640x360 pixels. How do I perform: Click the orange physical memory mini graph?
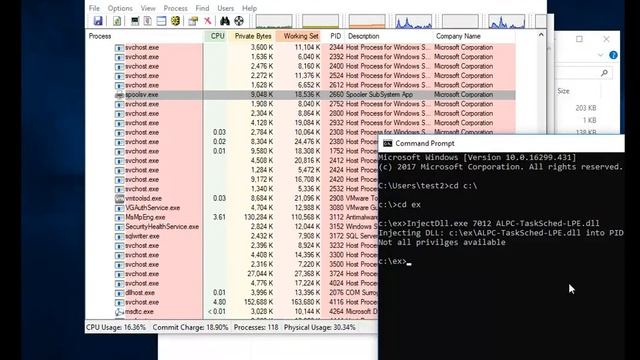367,21
